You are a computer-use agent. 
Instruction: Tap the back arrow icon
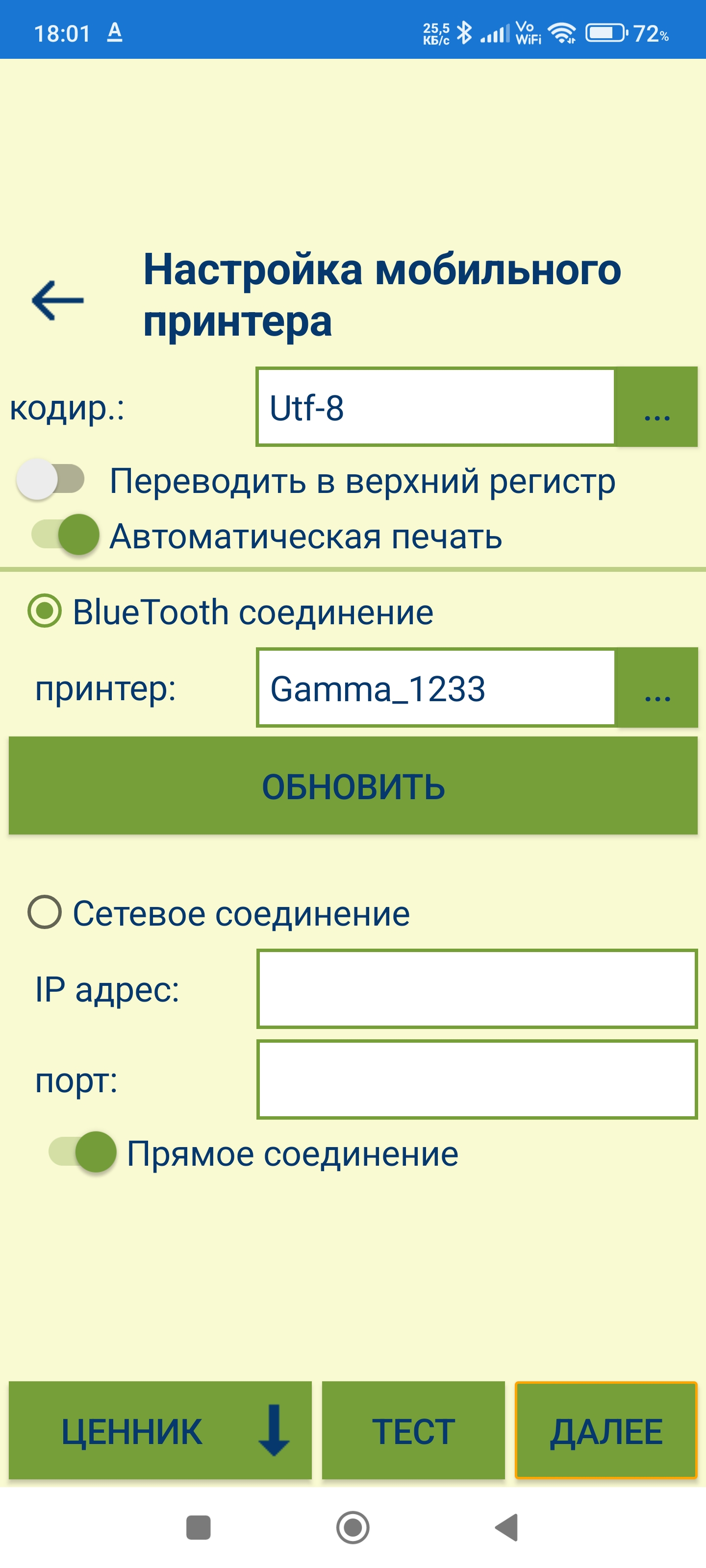[x=58, y=300]
